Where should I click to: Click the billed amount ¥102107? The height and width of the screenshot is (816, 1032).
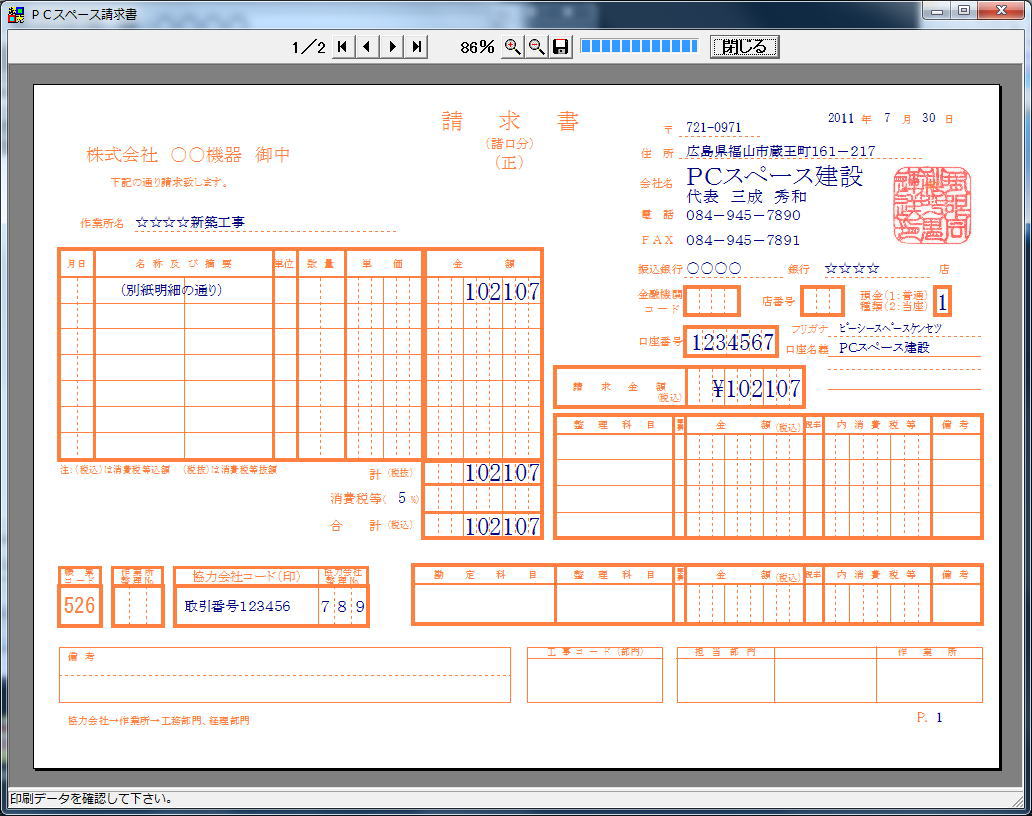[x=756, y=388]
